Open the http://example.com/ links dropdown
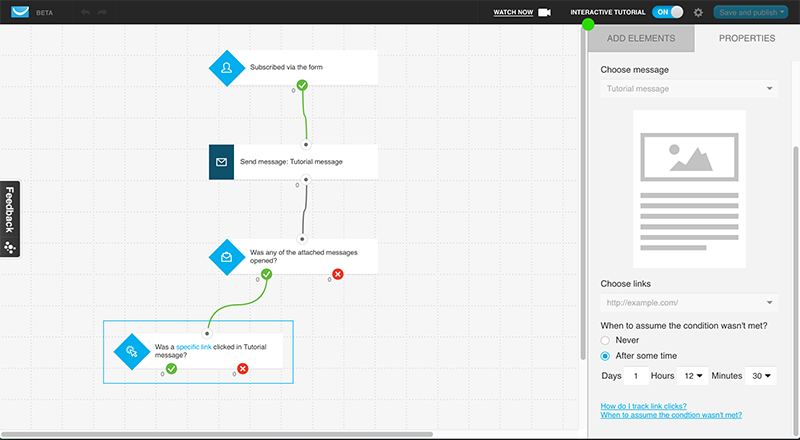The image size is (800, 440). point(689,303)
